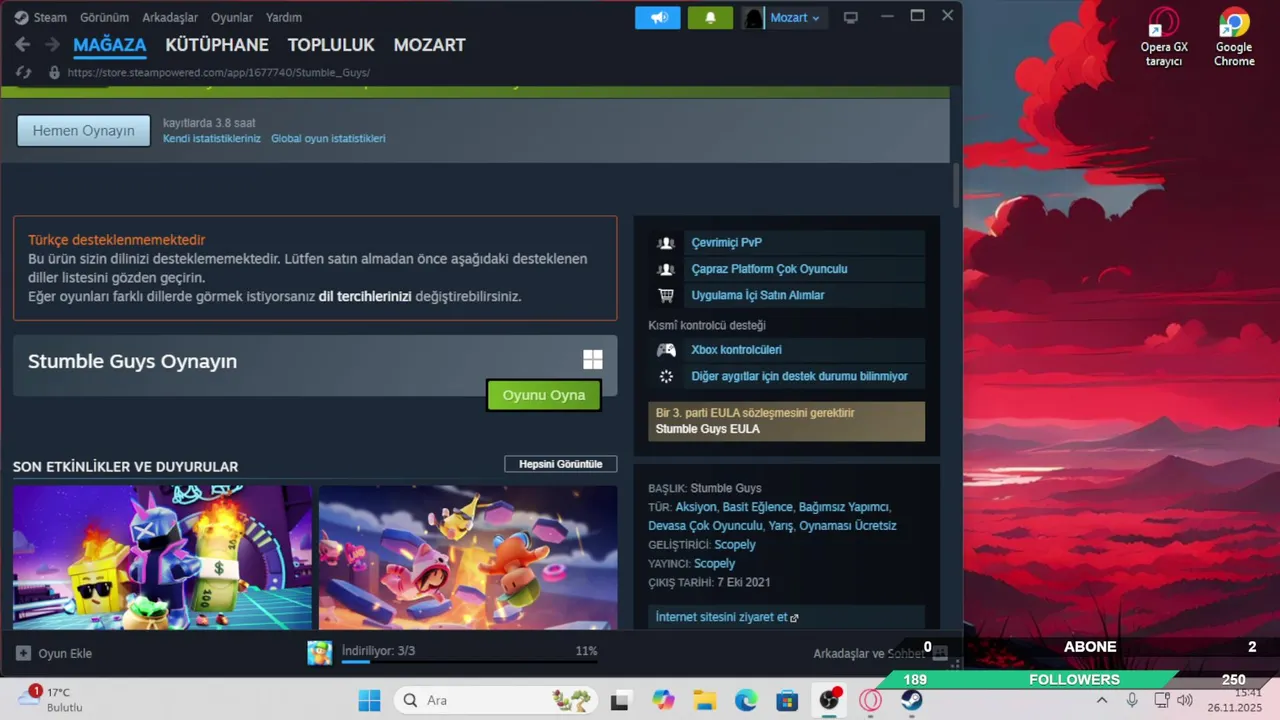Viewport: 1280px width, 720px height.
Task: Click the Hemen Oynayın button
Action: click(x=84, y=131)
